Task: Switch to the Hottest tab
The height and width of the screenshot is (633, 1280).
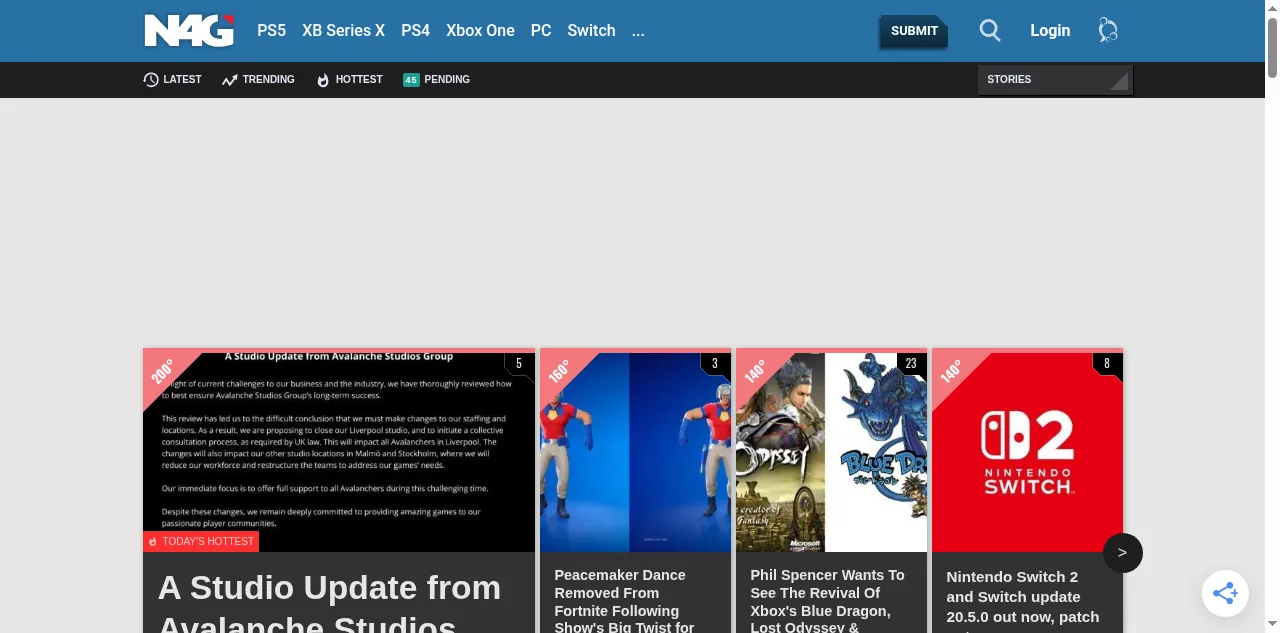Action: point(349,79)
